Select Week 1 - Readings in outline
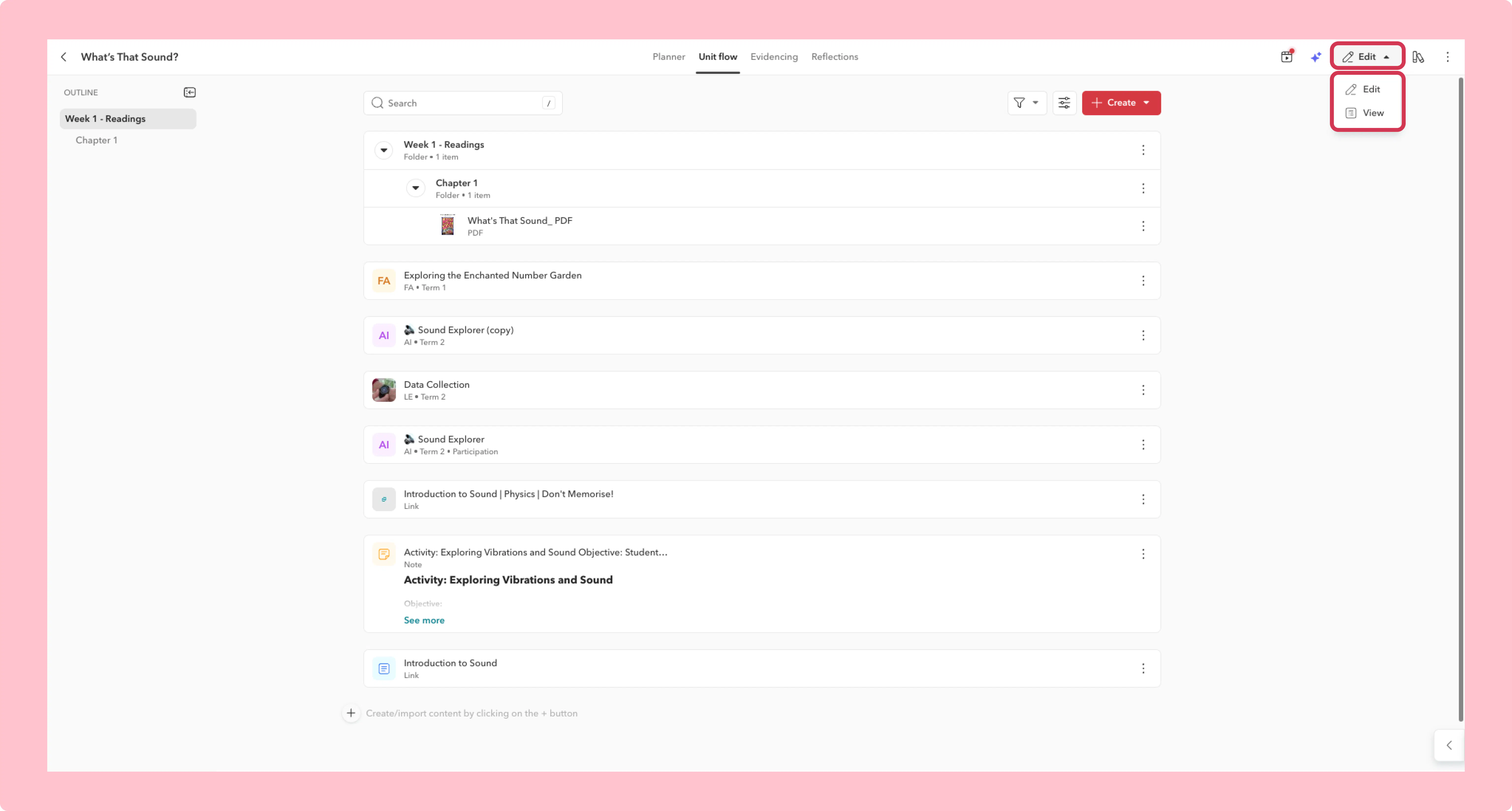 [128, 119]
